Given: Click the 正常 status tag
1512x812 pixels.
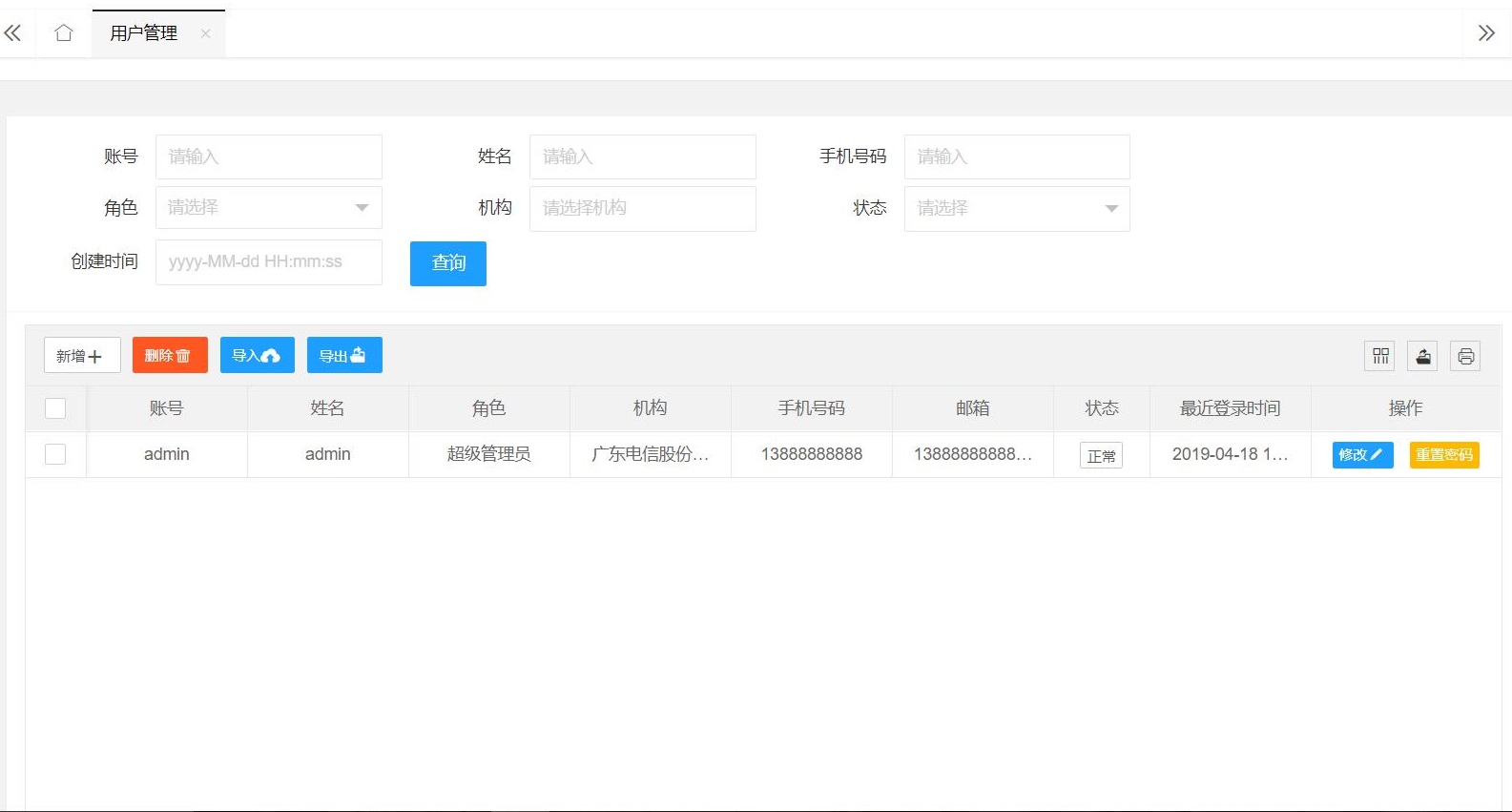Looking at the screenshot, I should (x=1101, y=456).
